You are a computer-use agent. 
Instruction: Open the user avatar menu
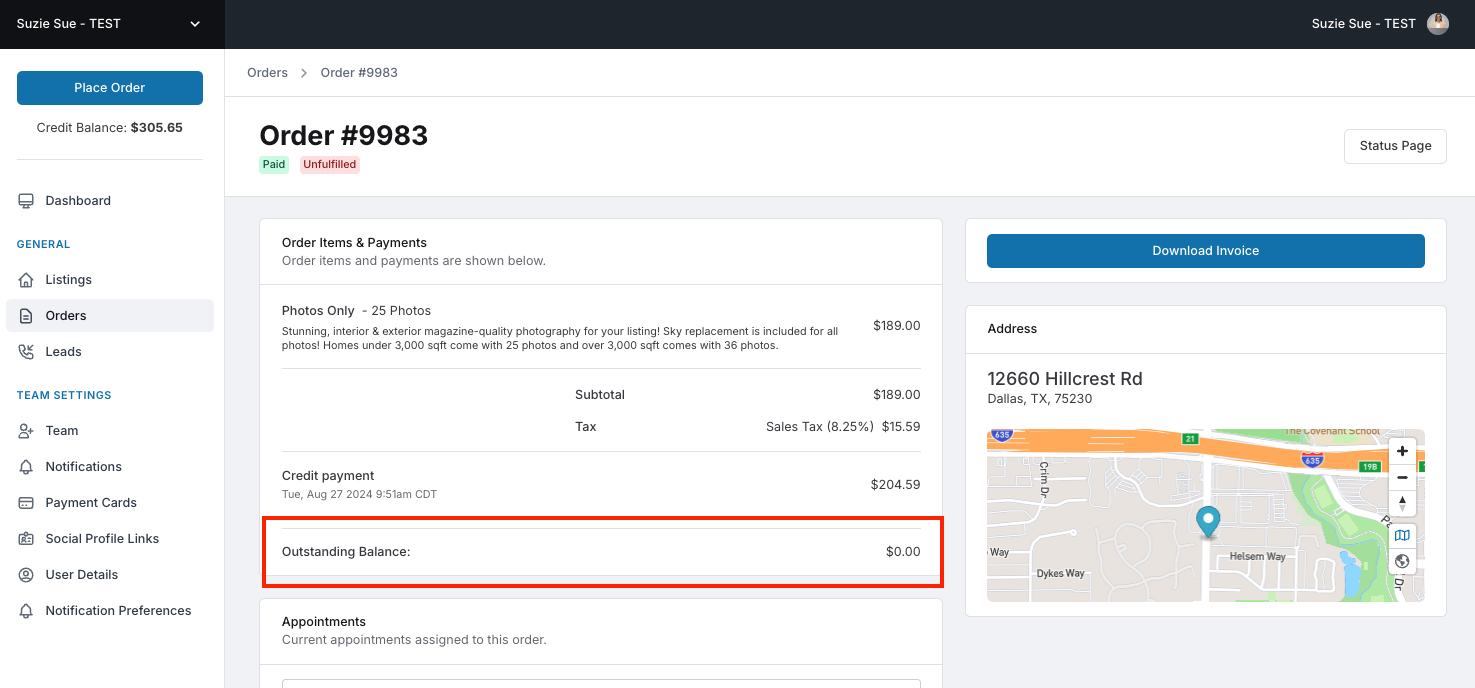1438,24
